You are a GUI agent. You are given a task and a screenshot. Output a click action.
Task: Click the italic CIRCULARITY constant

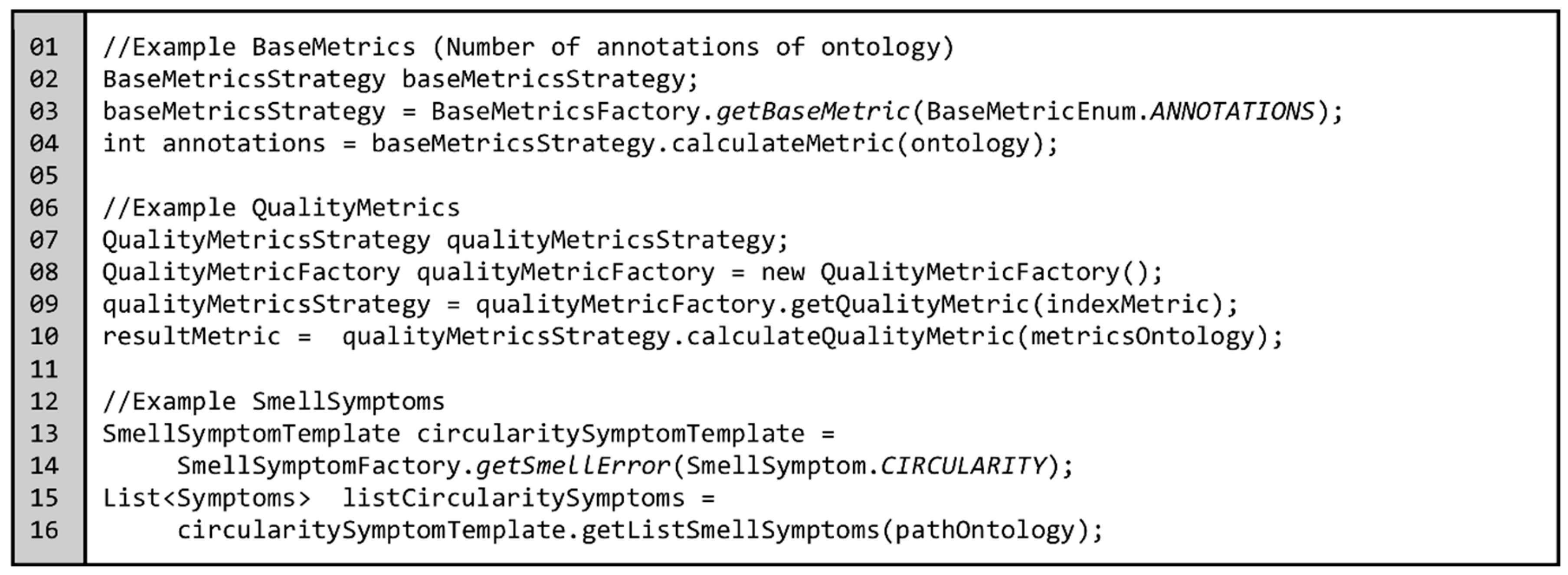963,466
